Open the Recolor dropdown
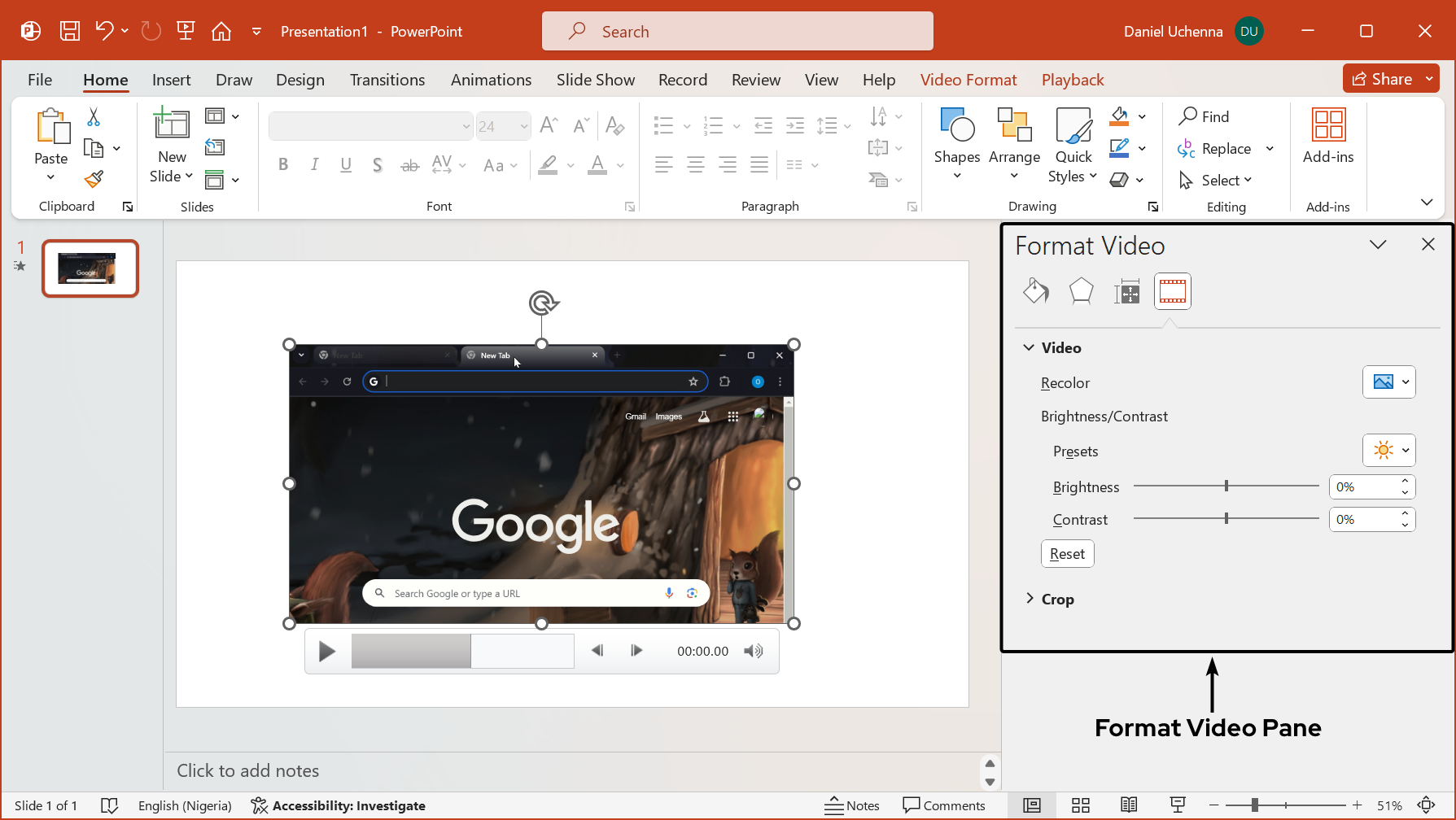The width and height of the screenshot is (1456, 820). pos(1388,382)
